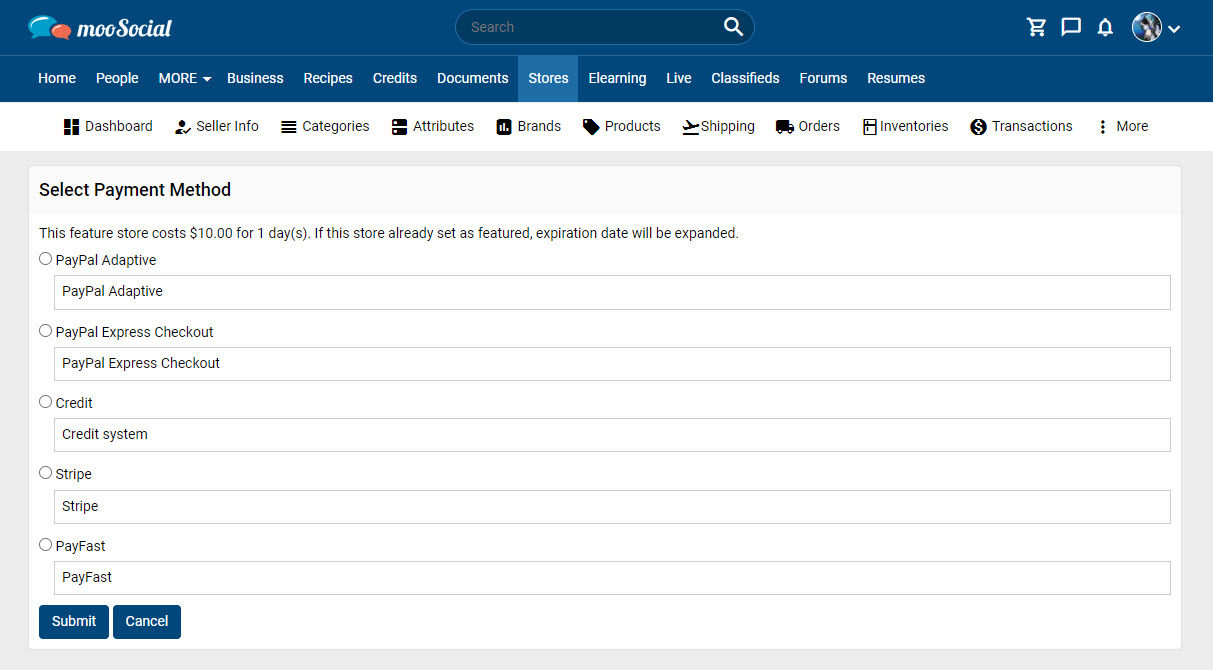The height and width of the screenshot is (670, 1213).
Task: Click the feature store cost notice text
Action: coord(389,233)
